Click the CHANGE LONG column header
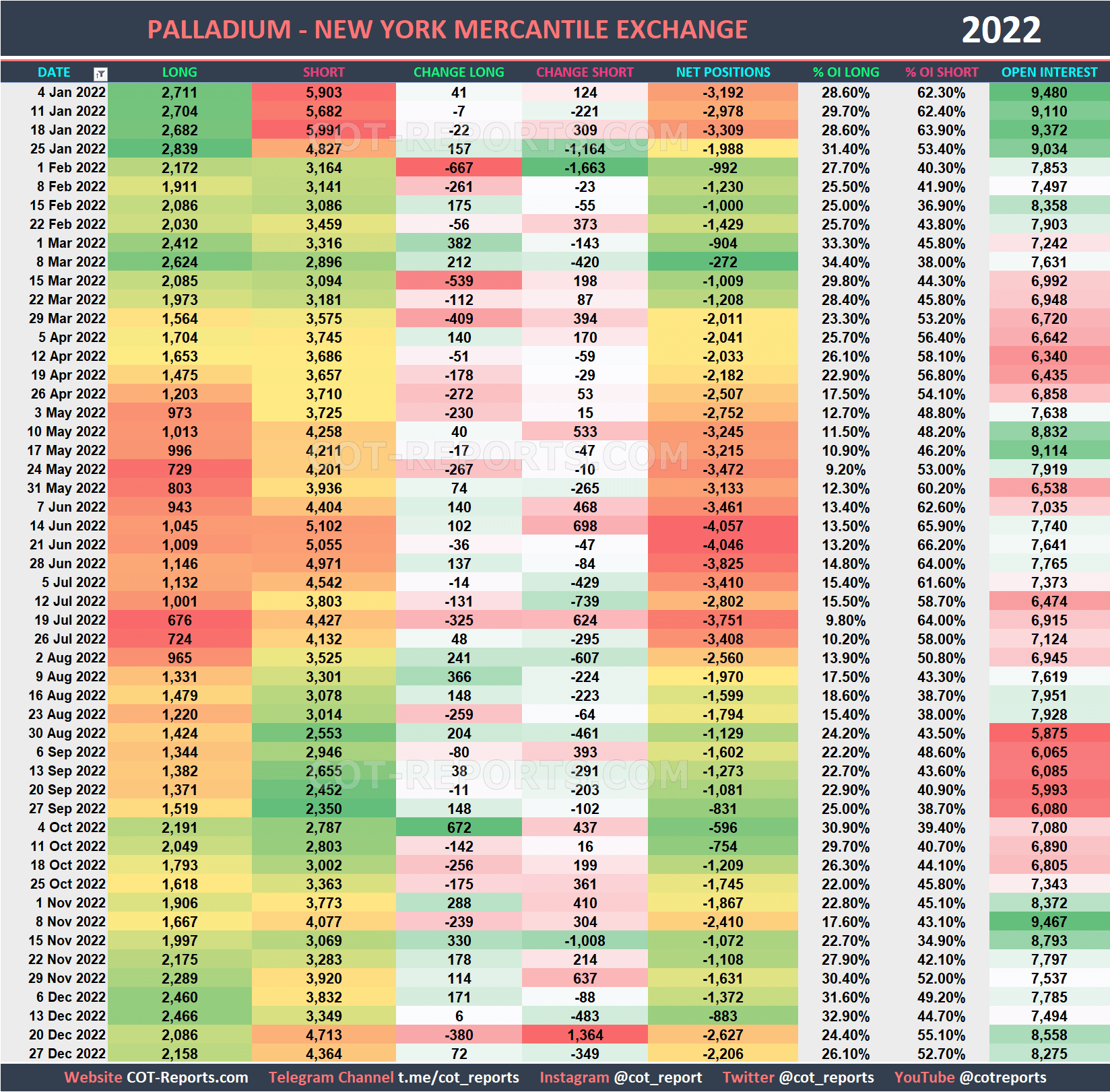The height and width of the screenshot is (1092, 1110). coord(458,72)
